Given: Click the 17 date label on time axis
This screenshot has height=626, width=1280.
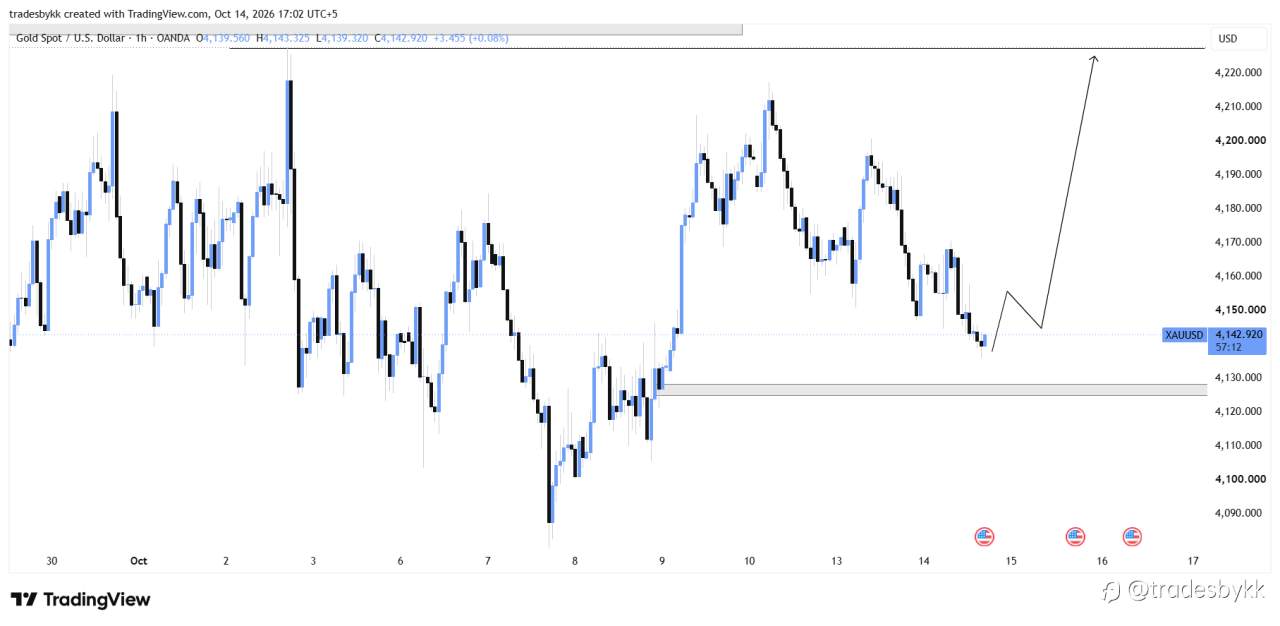Looking at the screenshot, I should point(1193,562).
